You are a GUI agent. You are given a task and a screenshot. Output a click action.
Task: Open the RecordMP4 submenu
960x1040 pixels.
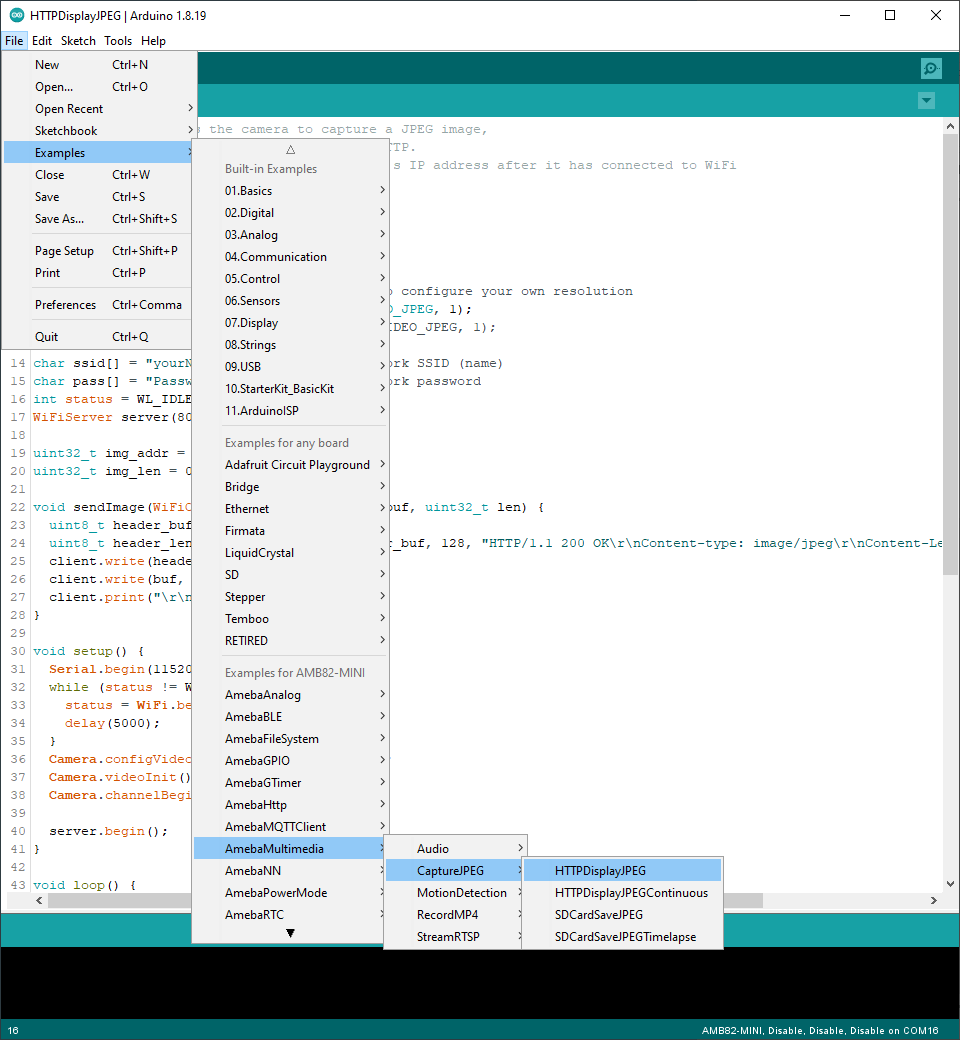pos(456,914)
